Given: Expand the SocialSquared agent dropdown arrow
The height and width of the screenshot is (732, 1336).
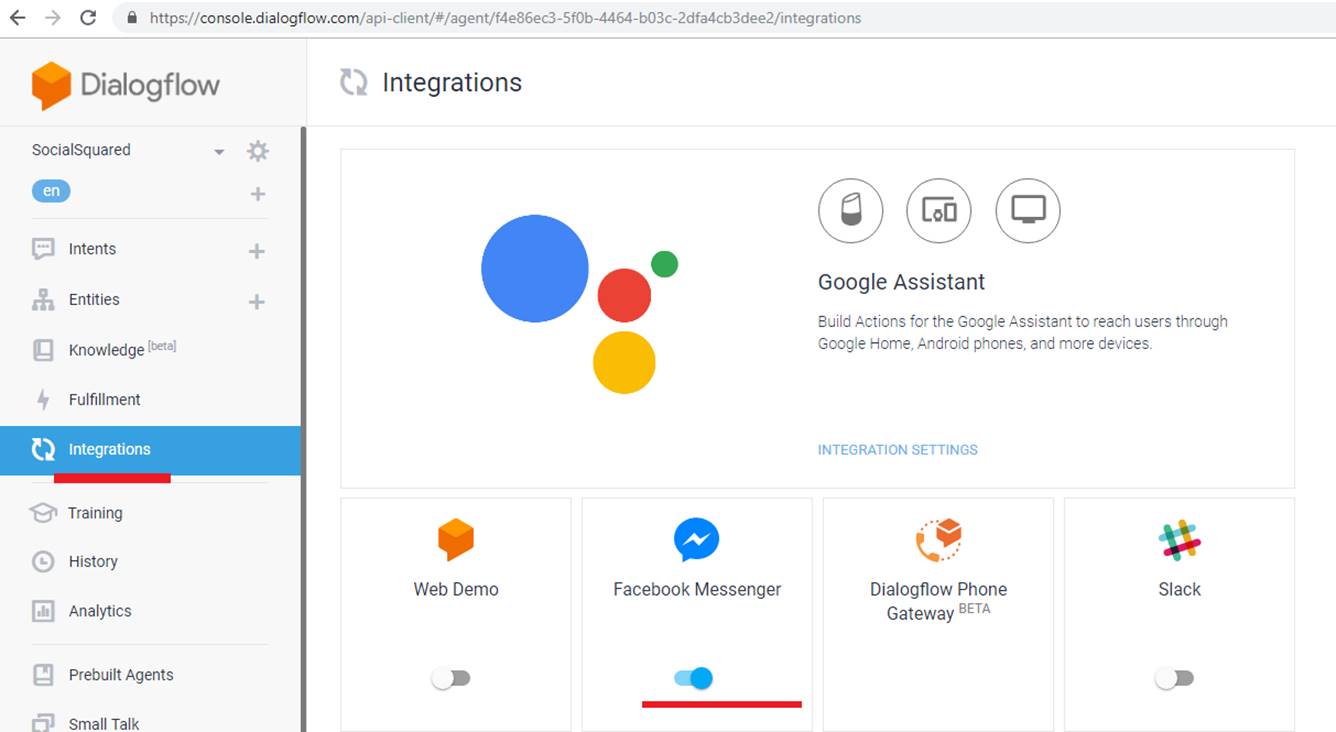Looking at the screenshot, I should (219, 152).
